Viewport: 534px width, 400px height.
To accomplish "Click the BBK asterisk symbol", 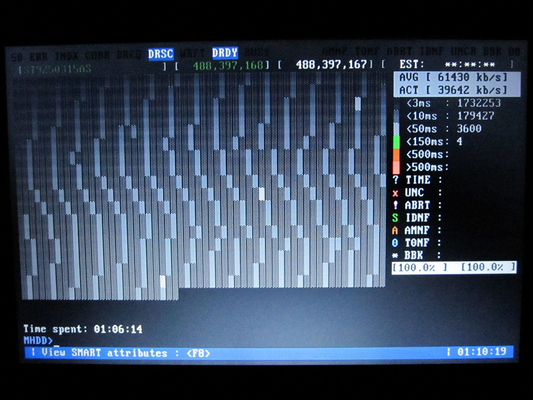I will pos(395,255).
